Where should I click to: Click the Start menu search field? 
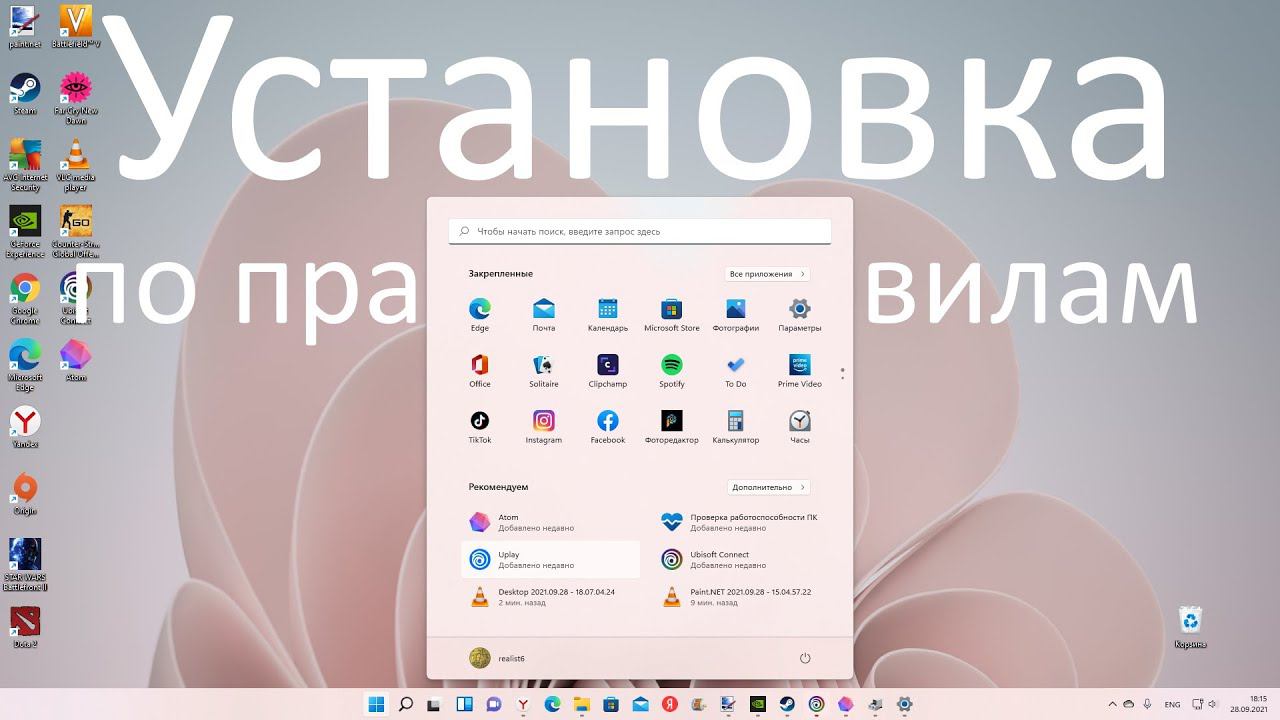click(x=640, y=231)
